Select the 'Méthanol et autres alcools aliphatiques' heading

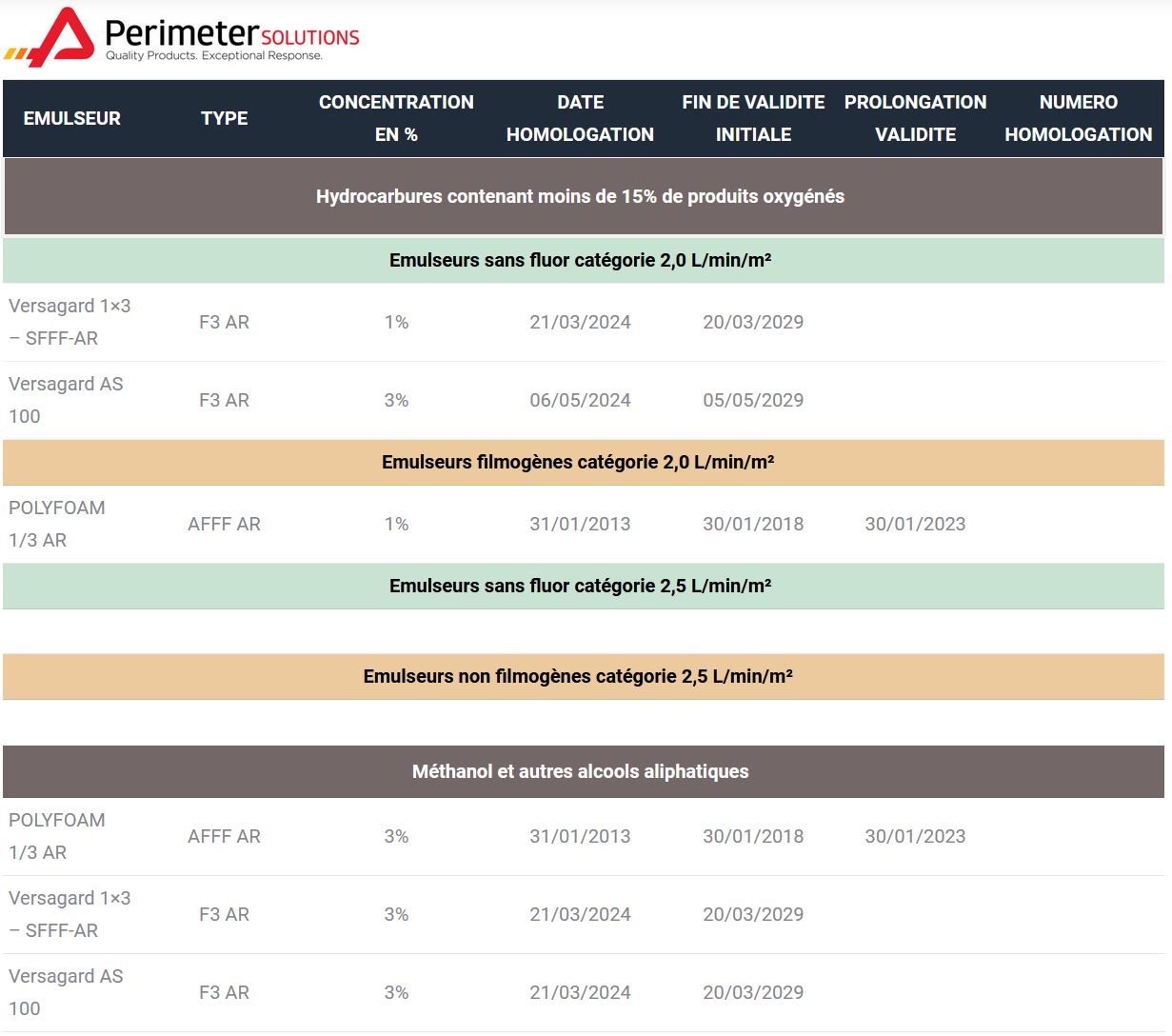(x=580, y=771)
